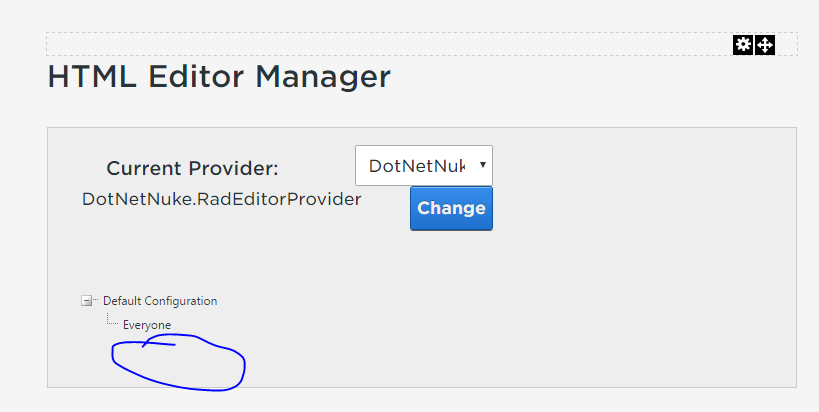The image size is (819, 412).
Task: Click the blue Change button
Action: click(451, 208)
